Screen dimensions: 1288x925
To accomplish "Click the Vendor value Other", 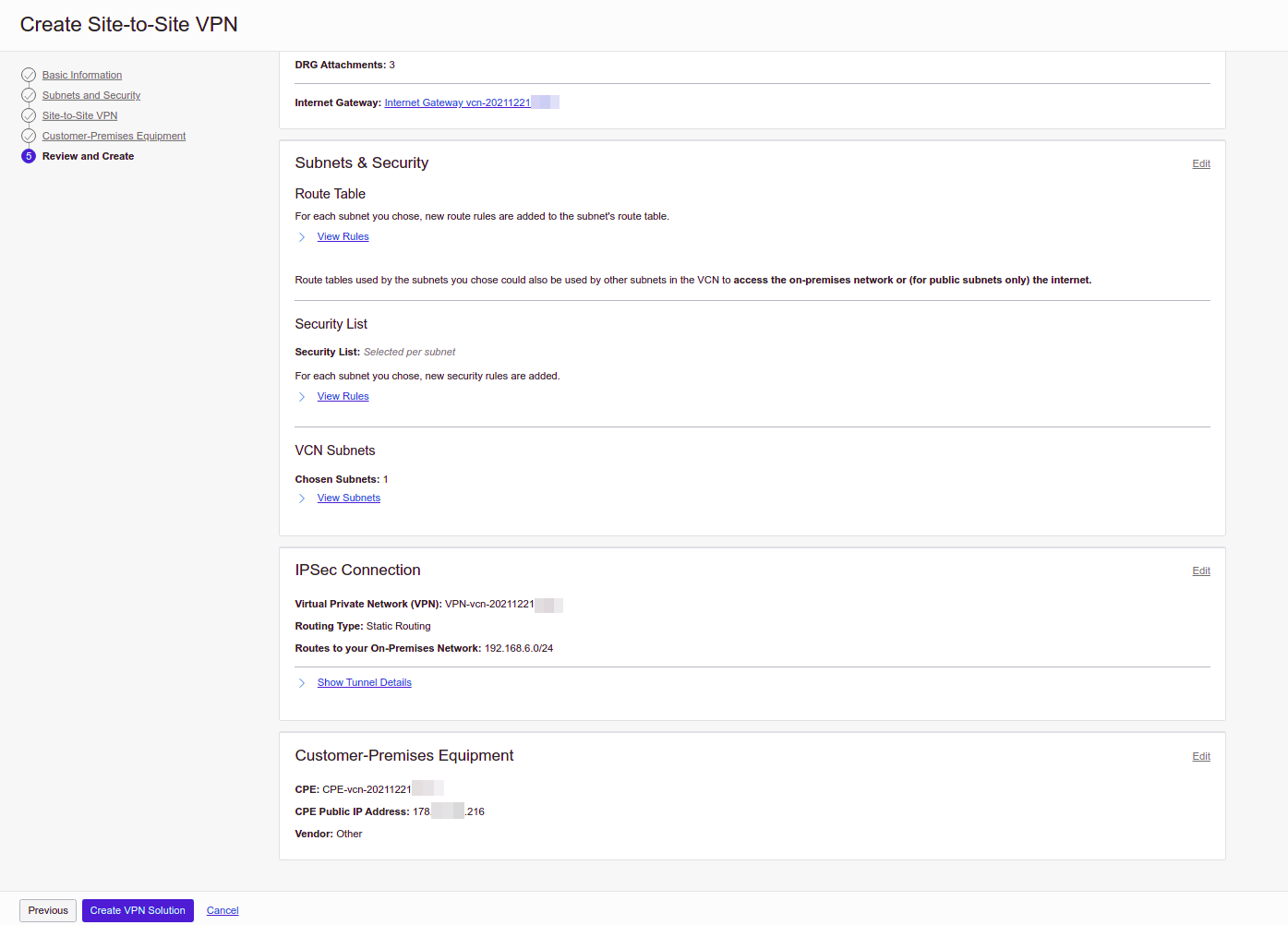I will [x=349, y=834].
